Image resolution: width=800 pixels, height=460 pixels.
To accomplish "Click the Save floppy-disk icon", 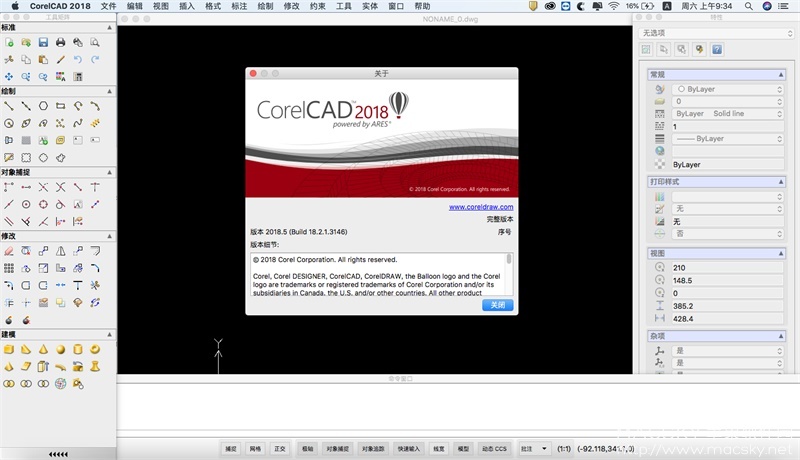I will [x=43, y=42].
